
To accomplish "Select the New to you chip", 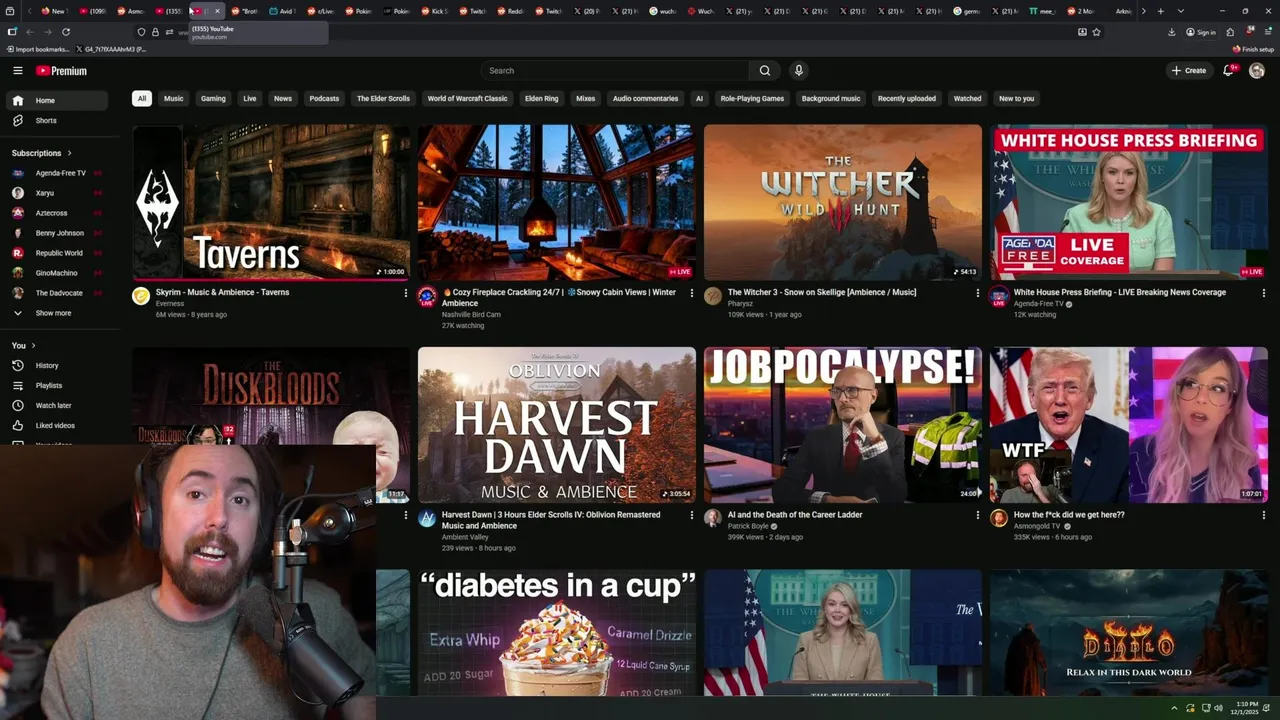I will [1017, 98].
